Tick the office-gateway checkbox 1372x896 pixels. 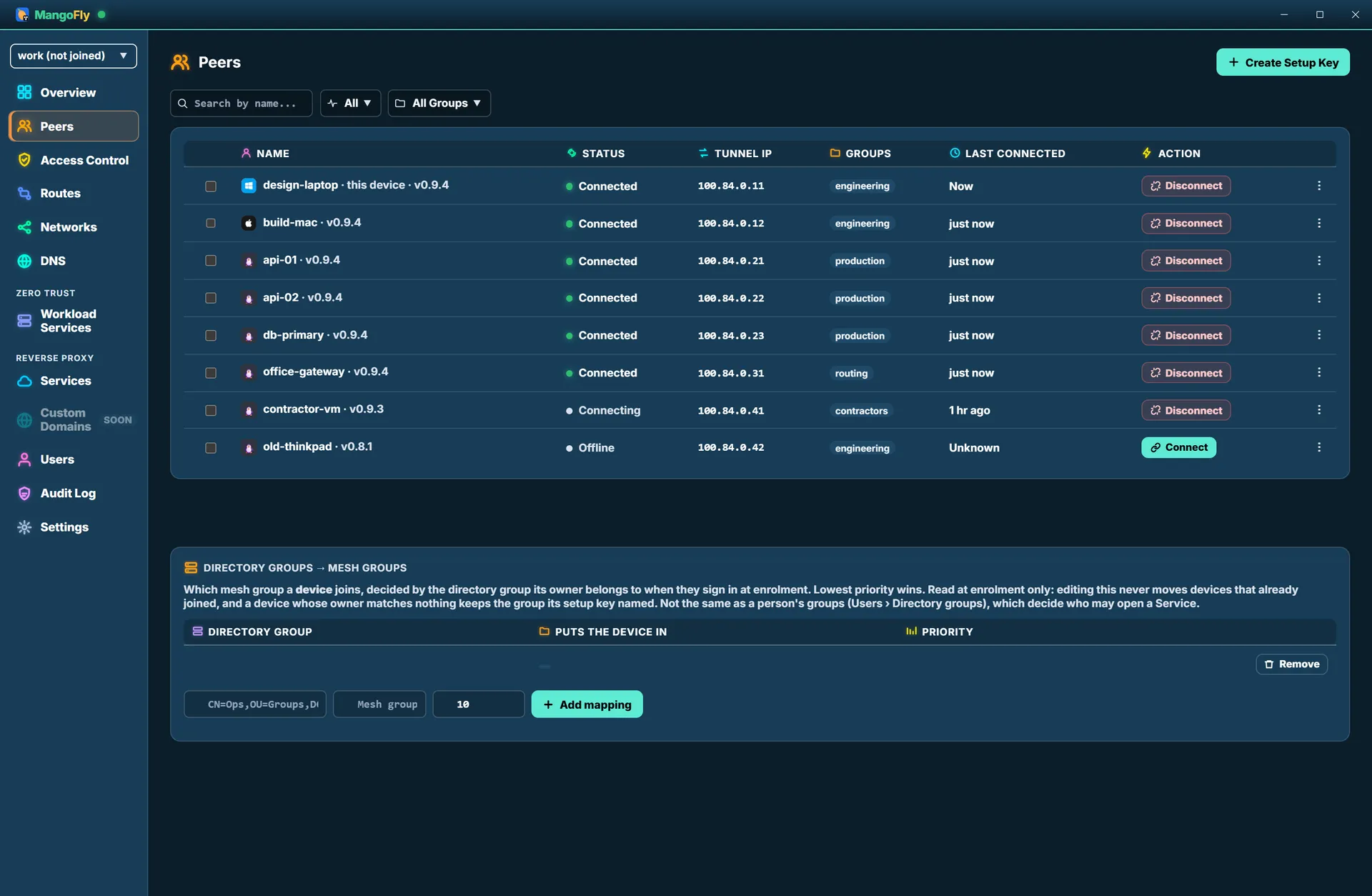pyautogui.click(x=210, y=373)
